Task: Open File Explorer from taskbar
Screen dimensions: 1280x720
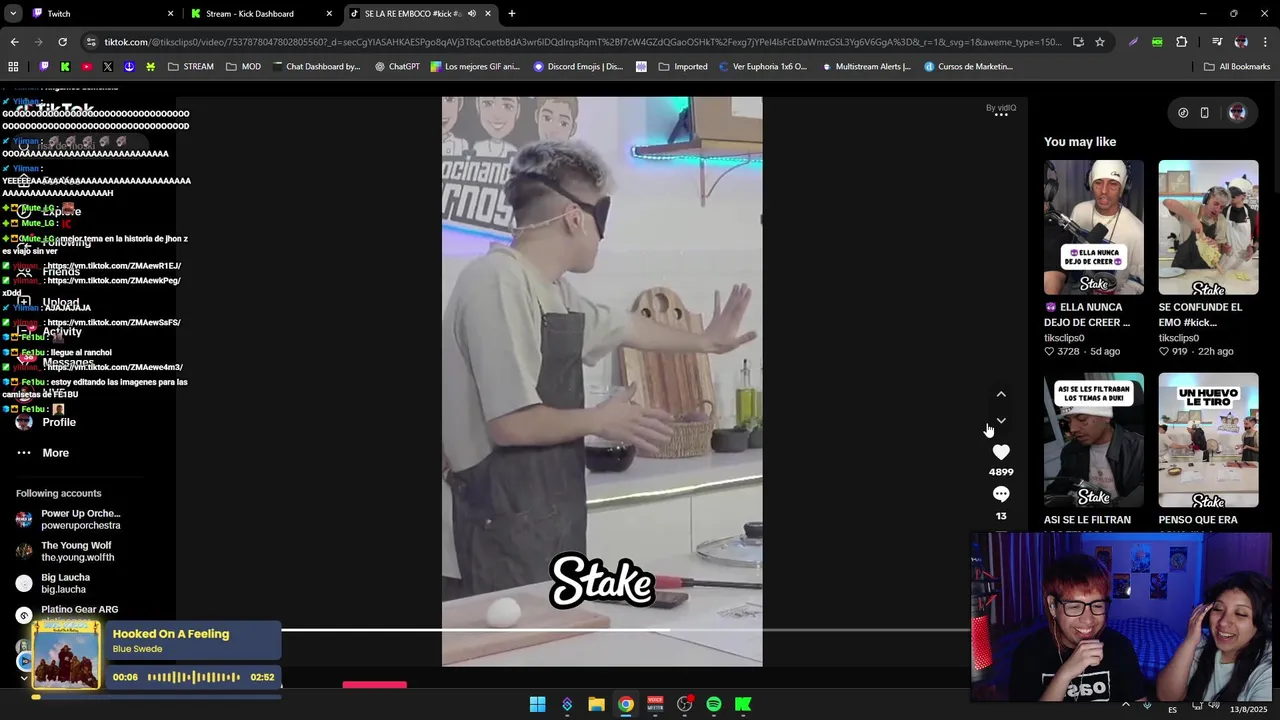Action: click(x=596, y=704)
